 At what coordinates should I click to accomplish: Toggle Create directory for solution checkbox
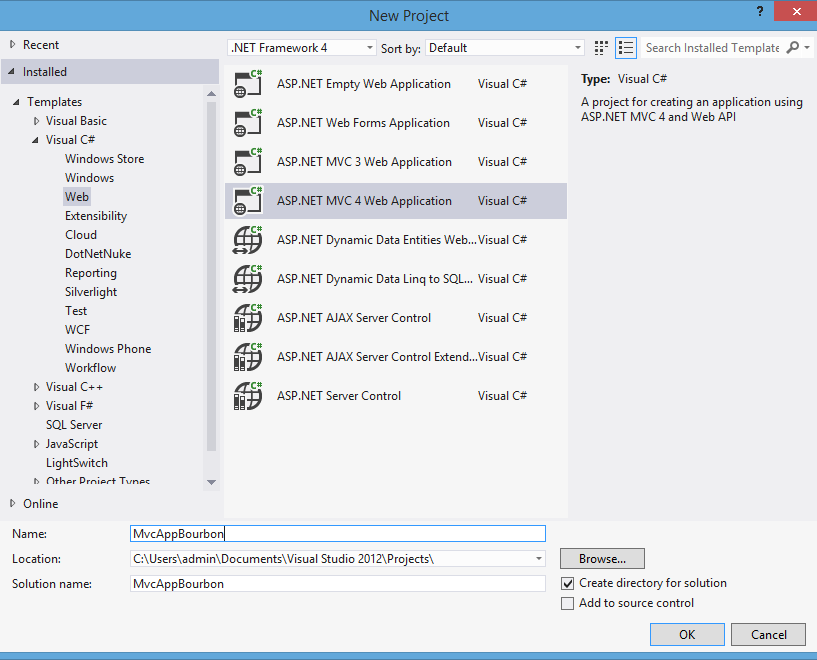[x=567, y=583]
